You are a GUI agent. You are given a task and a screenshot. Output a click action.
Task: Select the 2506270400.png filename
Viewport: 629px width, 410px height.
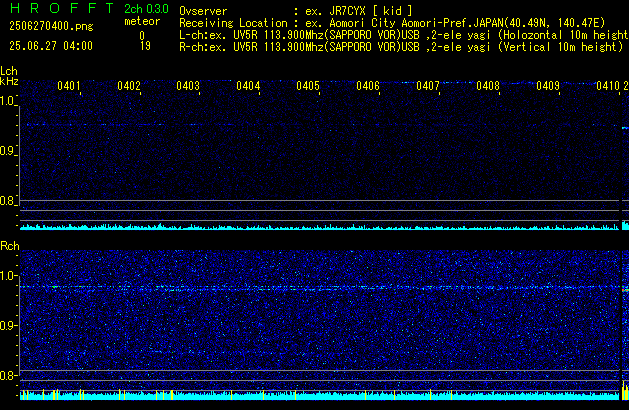click(x=51, y=26)
